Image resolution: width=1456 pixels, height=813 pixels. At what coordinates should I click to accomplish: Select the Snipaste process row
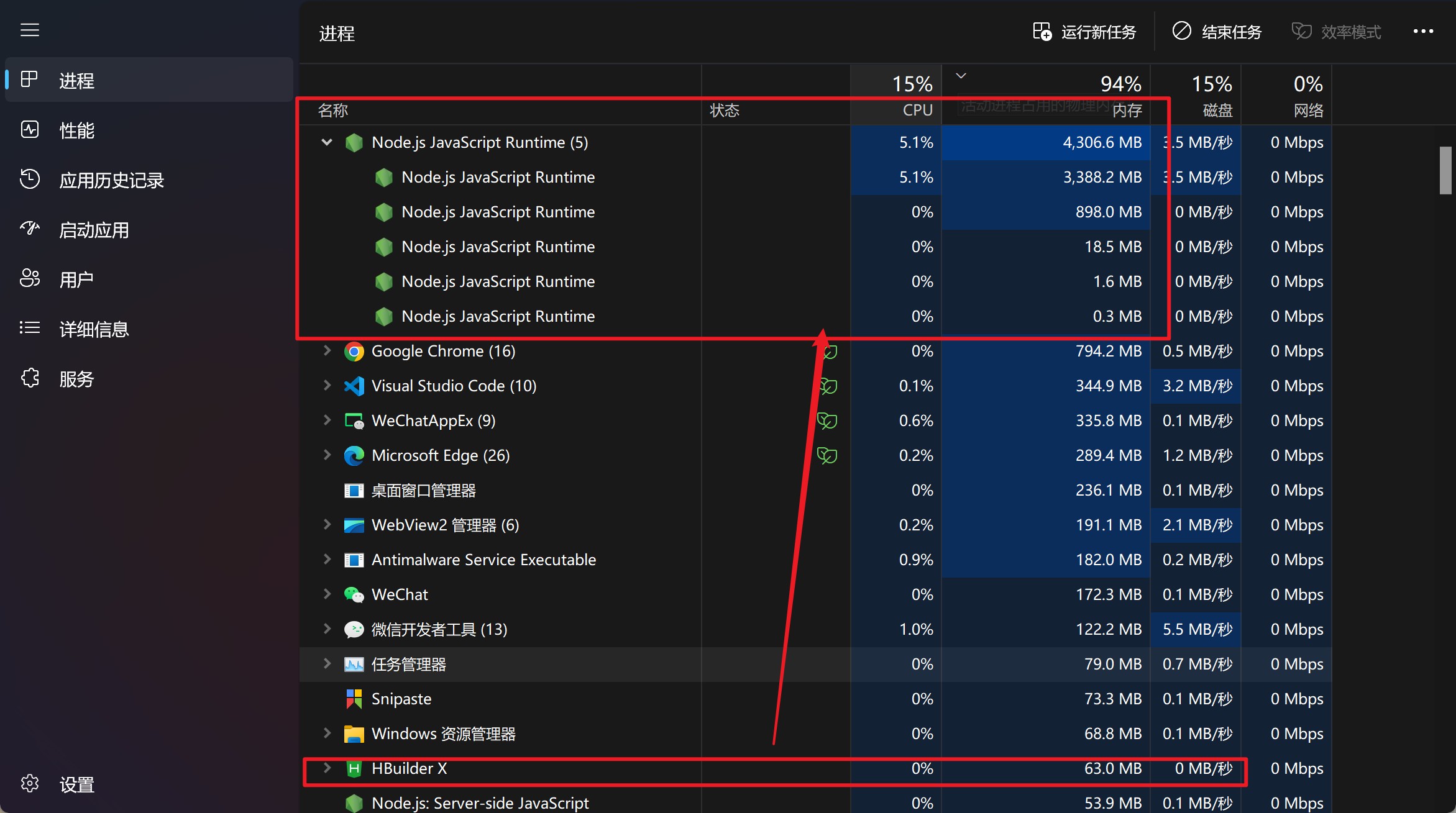click(x=401, y=699)
